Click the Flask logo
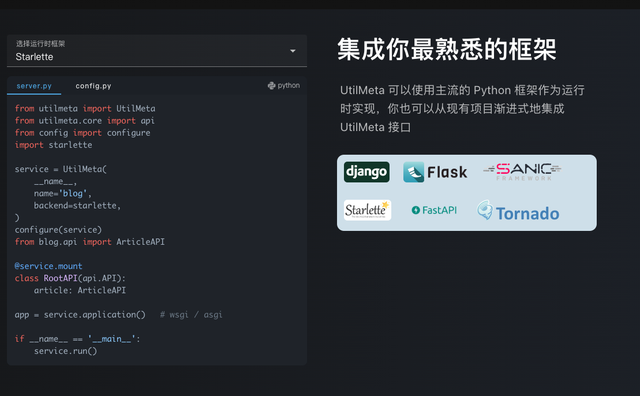The width and height of the screenshot is (640, 396). tap(435, 172)
